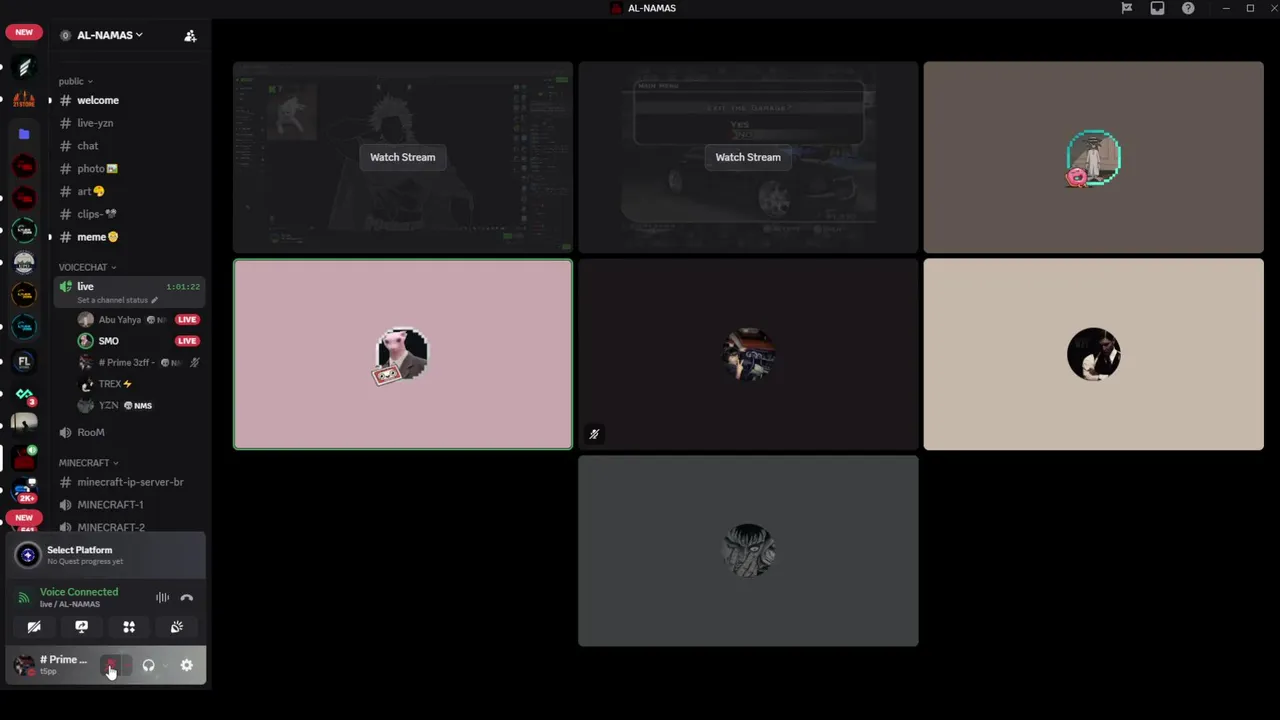Open the help question mark icon

pos(1188,8)
